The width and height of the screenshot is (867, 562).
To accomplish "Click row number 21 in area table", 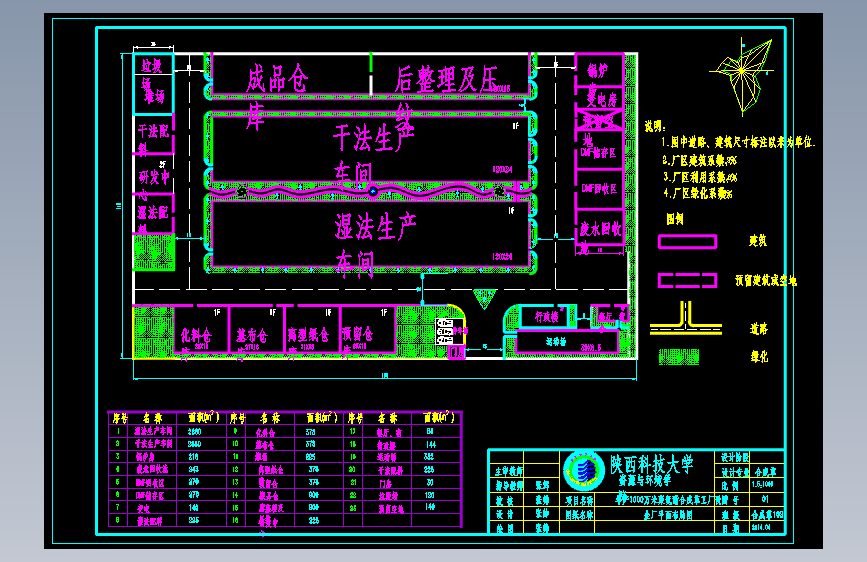I will (353, 482).
